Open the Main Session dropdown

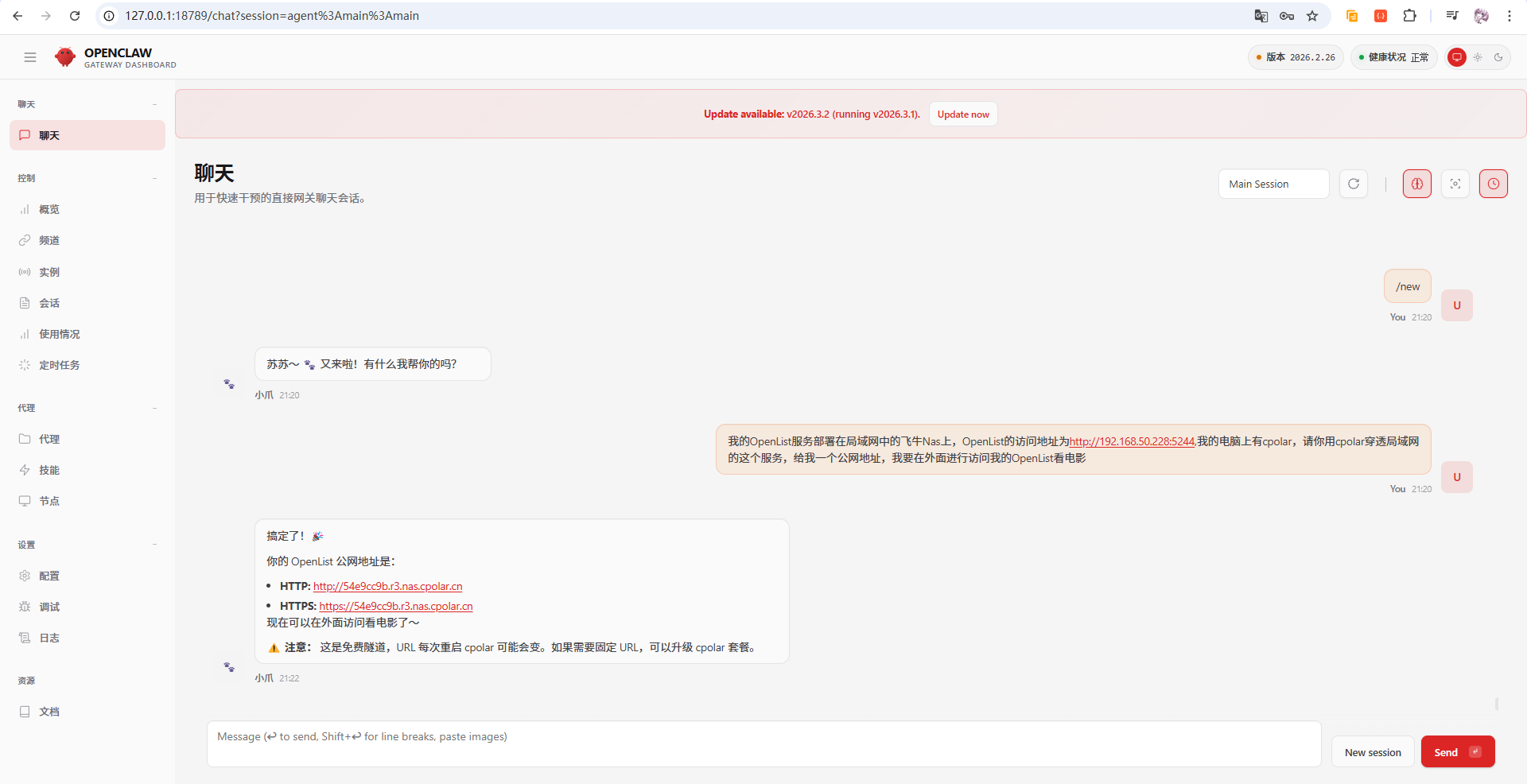(1272, 184)
